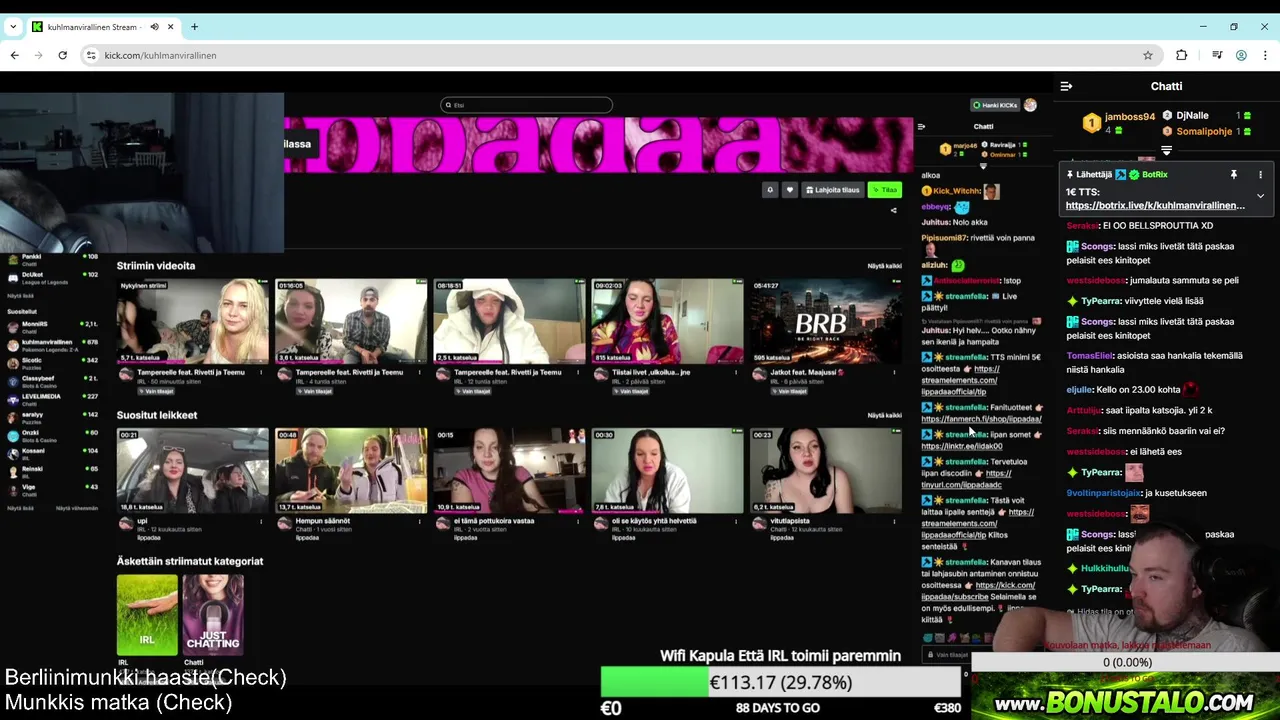Open the Just Chatting category tile
Screen dimensions: 1280x720
(x=212, y=615)
